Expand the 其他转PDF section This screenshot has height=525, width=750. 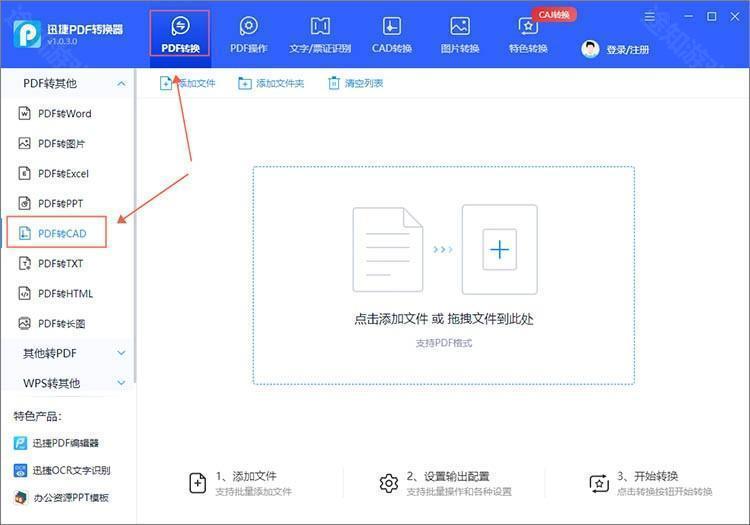point(121,353)
